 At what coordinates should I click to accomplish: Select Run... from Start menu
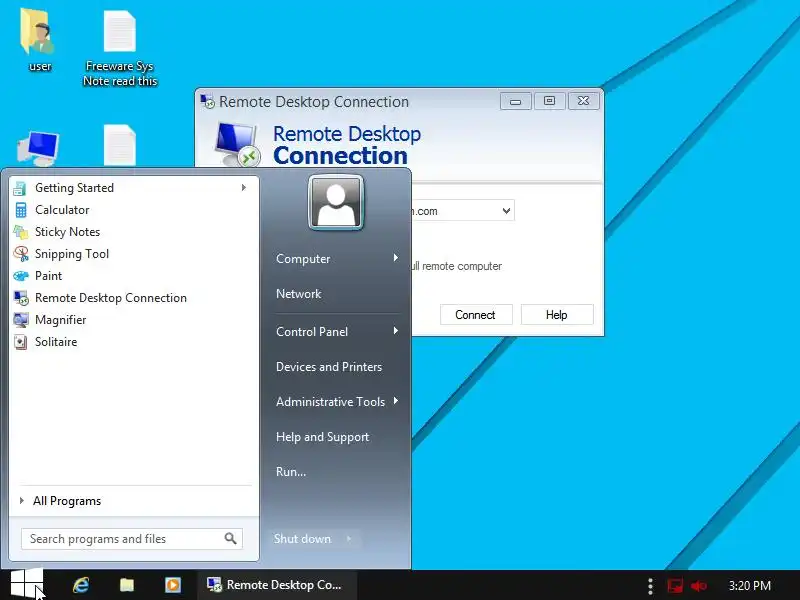[x=291, y=472]
